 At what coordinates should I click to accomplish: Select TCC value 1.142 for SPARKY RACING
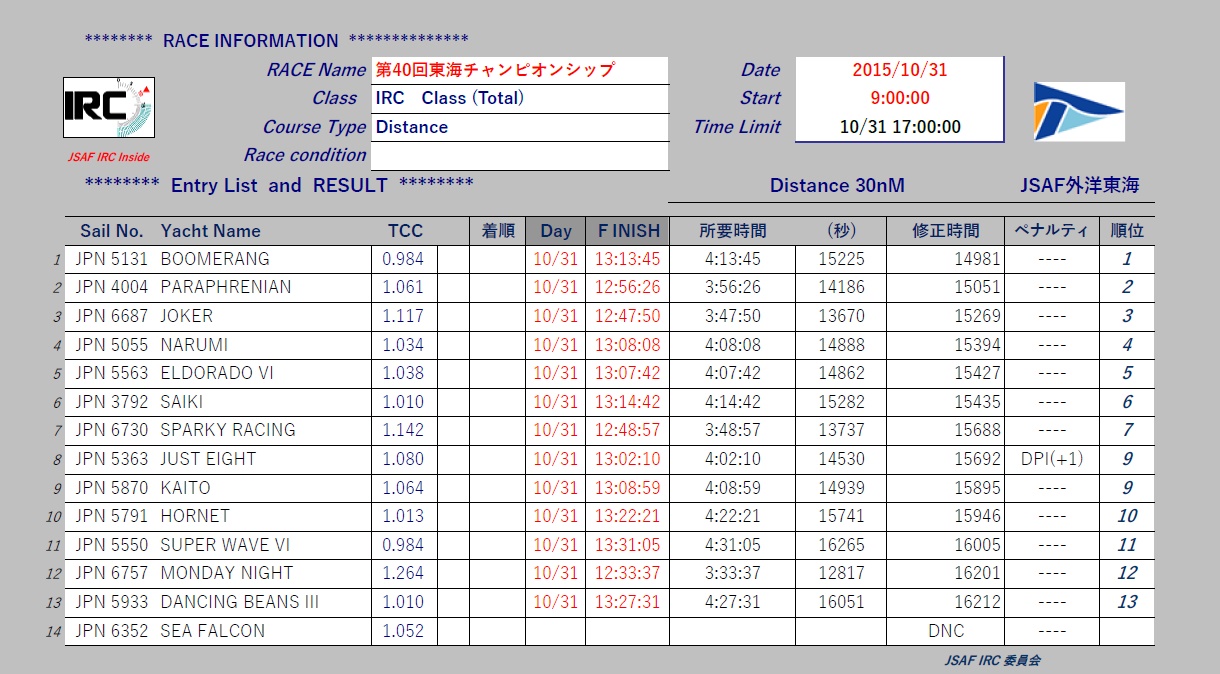[403, 430]
